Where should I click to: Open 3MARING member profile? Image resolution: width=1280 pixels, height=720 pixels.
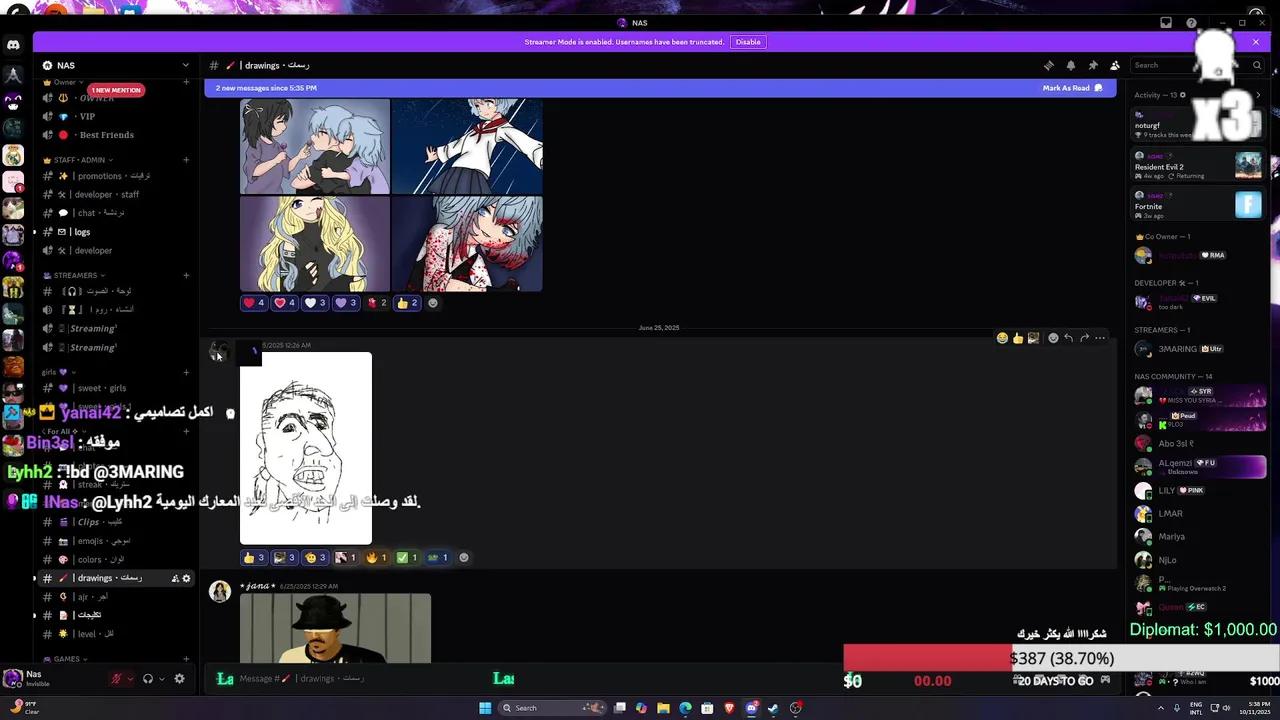[1200, 349]
